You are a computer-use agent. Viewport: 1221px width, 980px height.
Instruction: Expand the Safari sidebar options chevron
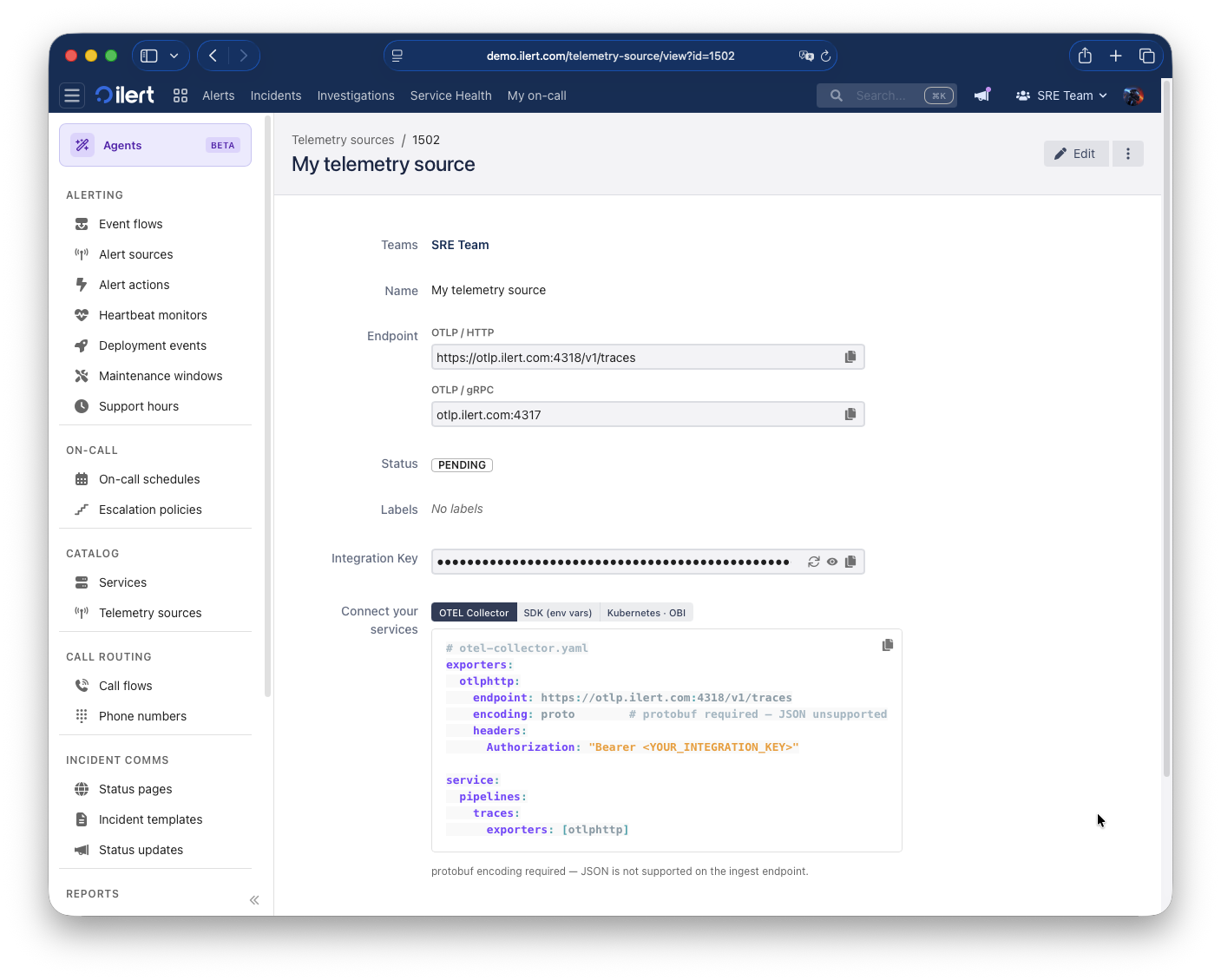pos(174,56)
